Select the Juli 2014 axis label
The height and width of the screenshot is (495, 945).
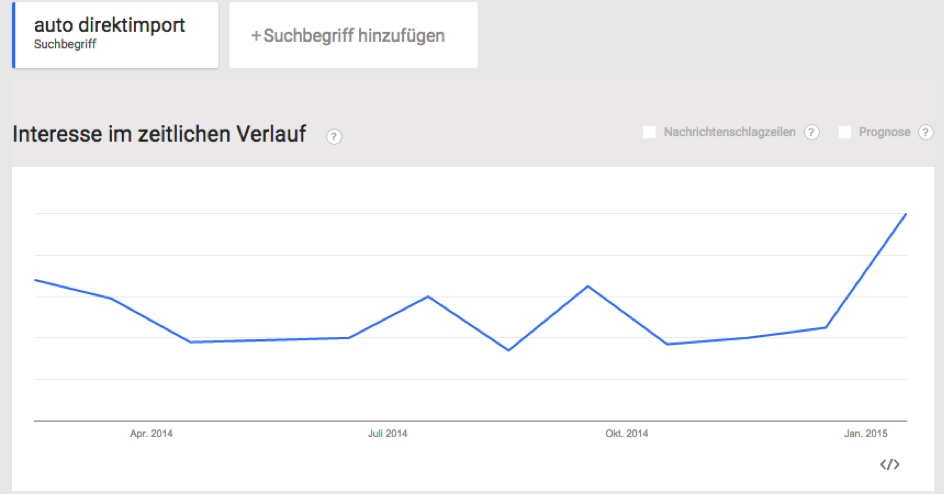pos(388,434)
